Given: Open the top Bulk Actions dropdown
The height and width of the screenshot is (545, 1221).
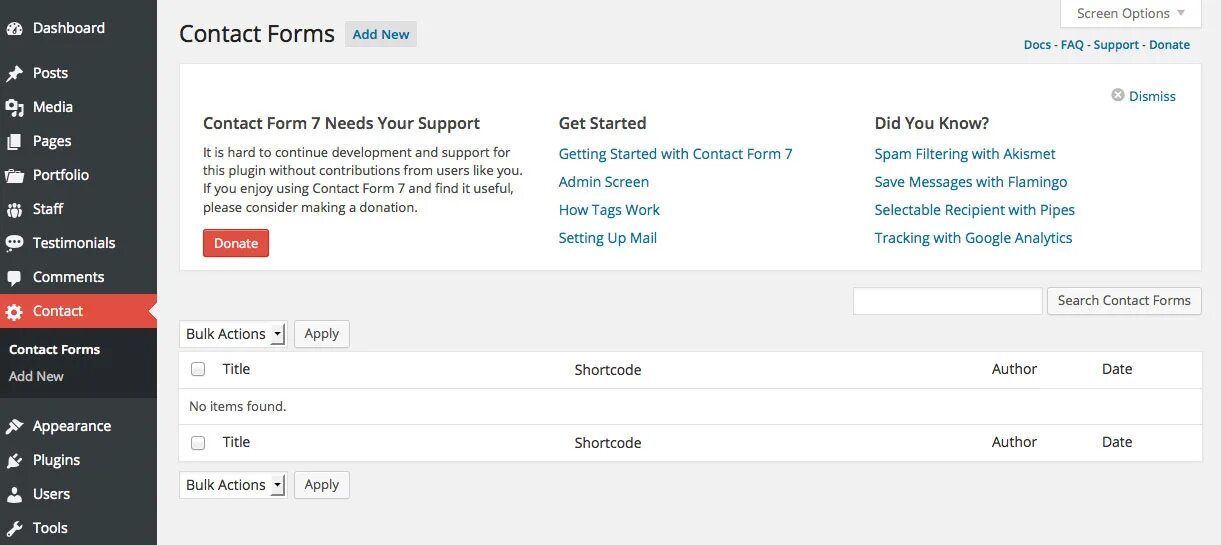Looking at the screenshot, I should [x=233, y=334].
